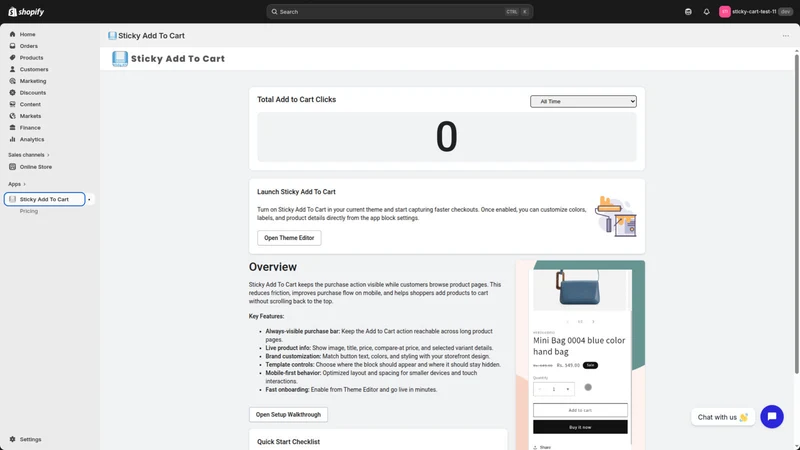This screenshot has width=800, height=450.
Task: Open the Online Store icon
Action: 12,167
